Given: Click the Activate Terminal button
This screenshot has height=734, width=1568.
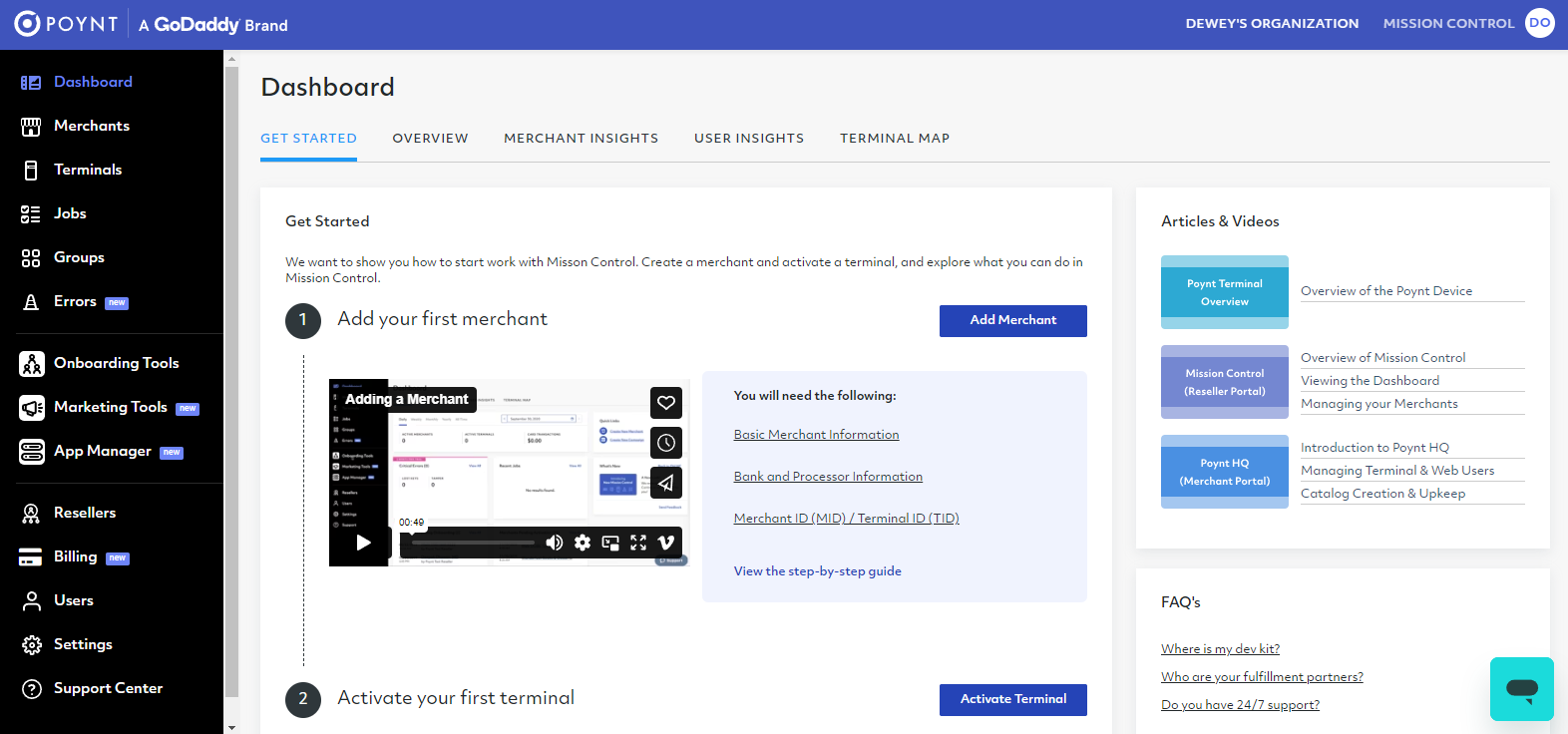Looking at the screenshot, I should click(1013, 700).
